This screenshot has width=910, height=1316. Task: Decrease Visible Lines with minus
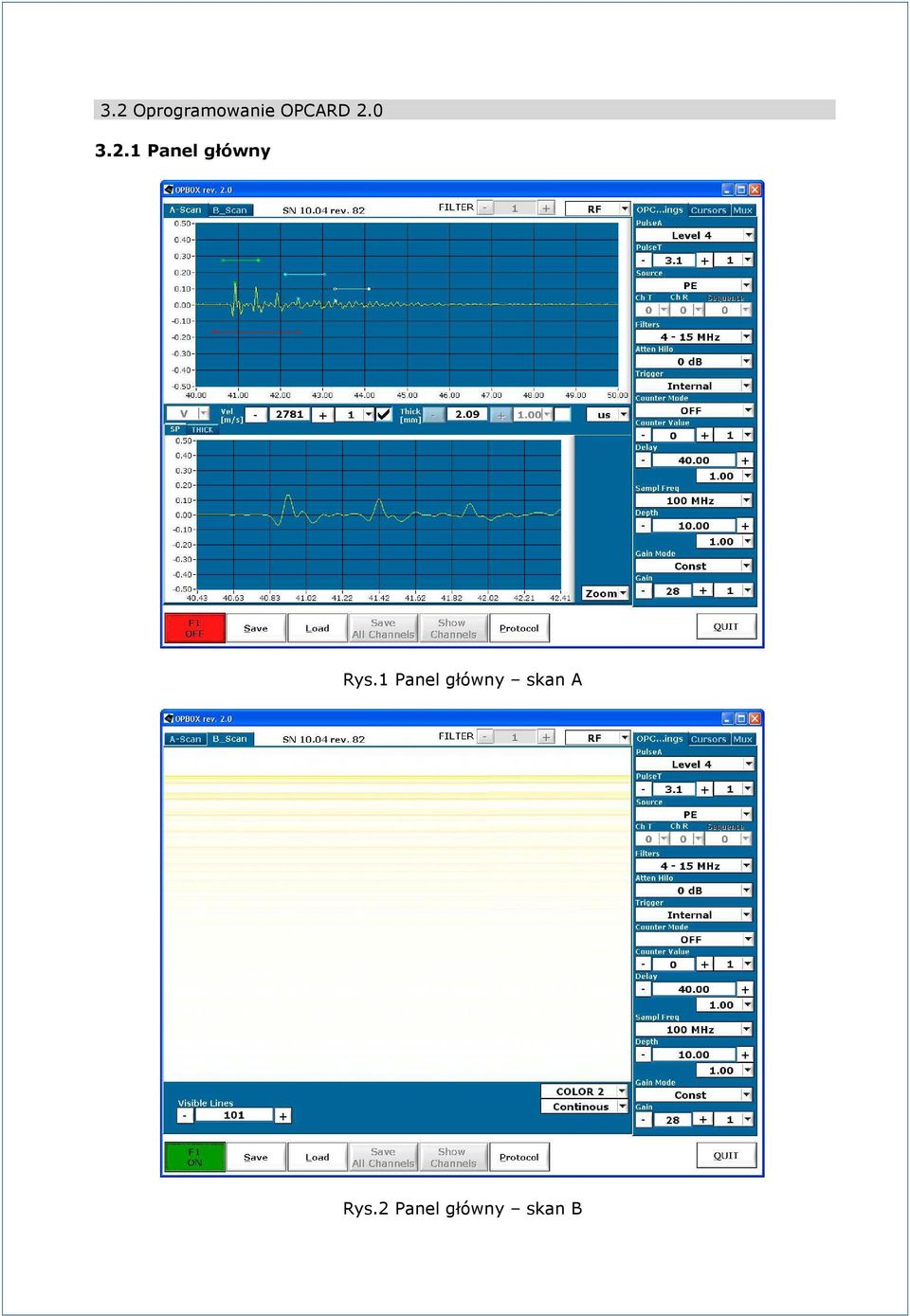click(185, 1115)
